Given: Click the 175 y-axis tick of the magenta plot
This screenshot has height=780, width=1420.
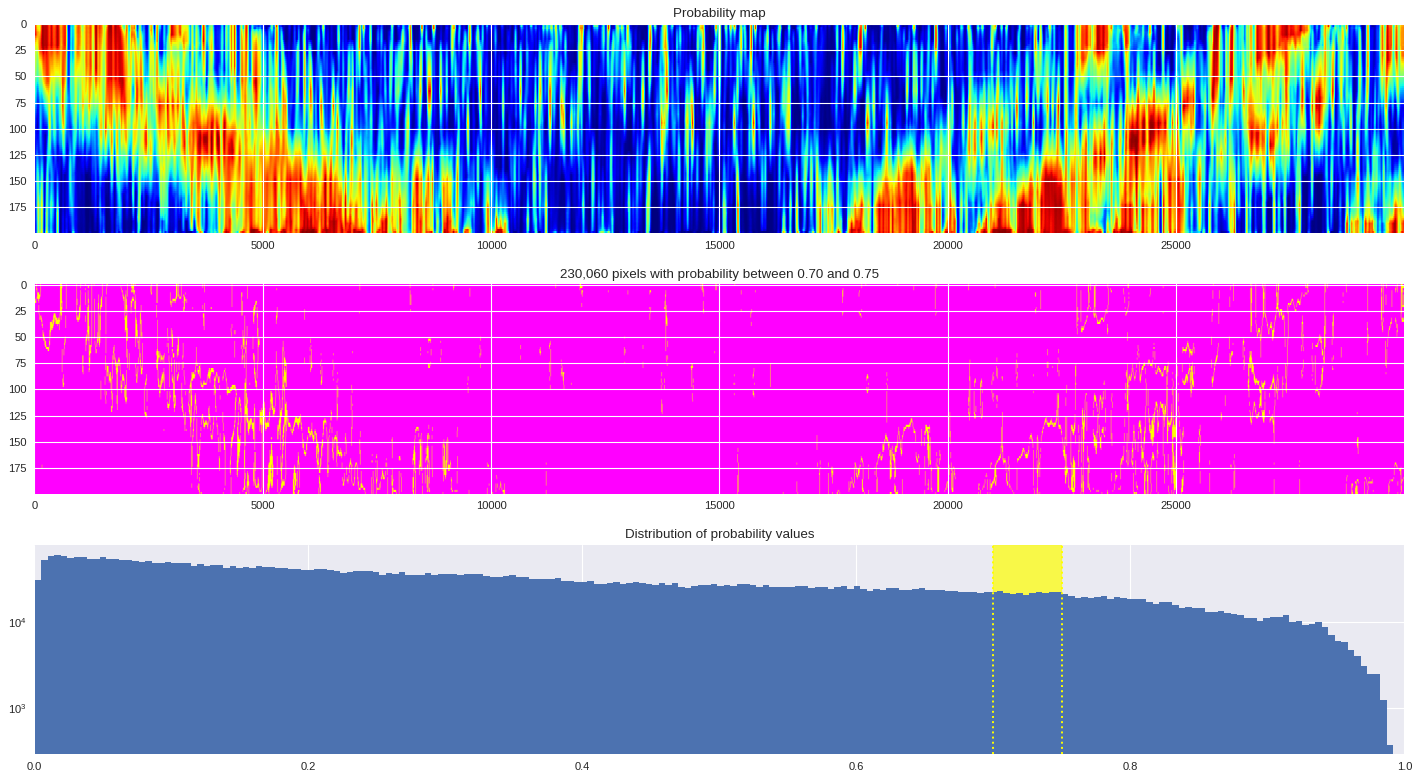Looking at the screenshot, I should pyautogui.click(x=18, y=468).
